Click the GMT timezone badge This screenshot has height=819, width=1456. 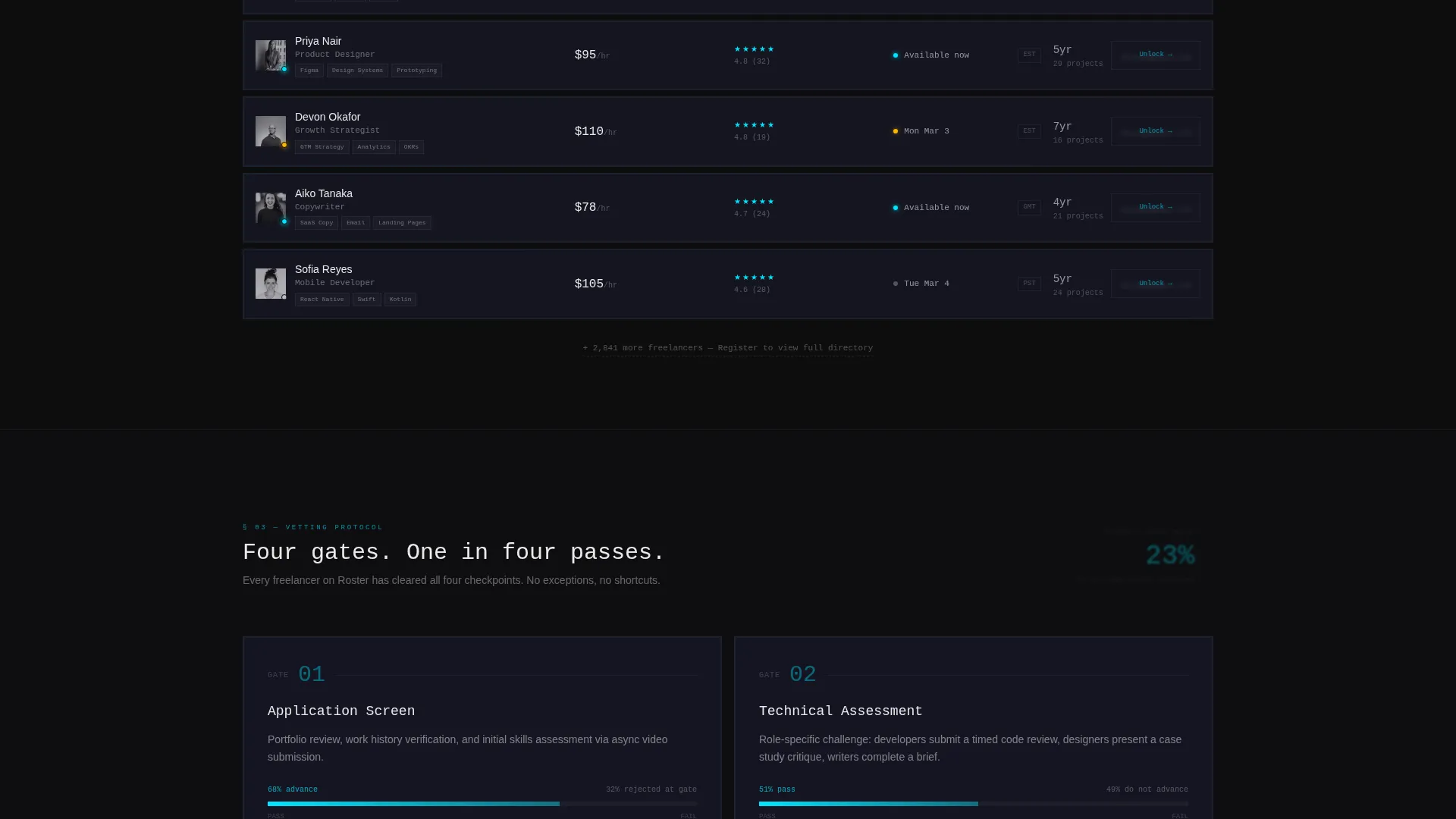[1029, 207]
